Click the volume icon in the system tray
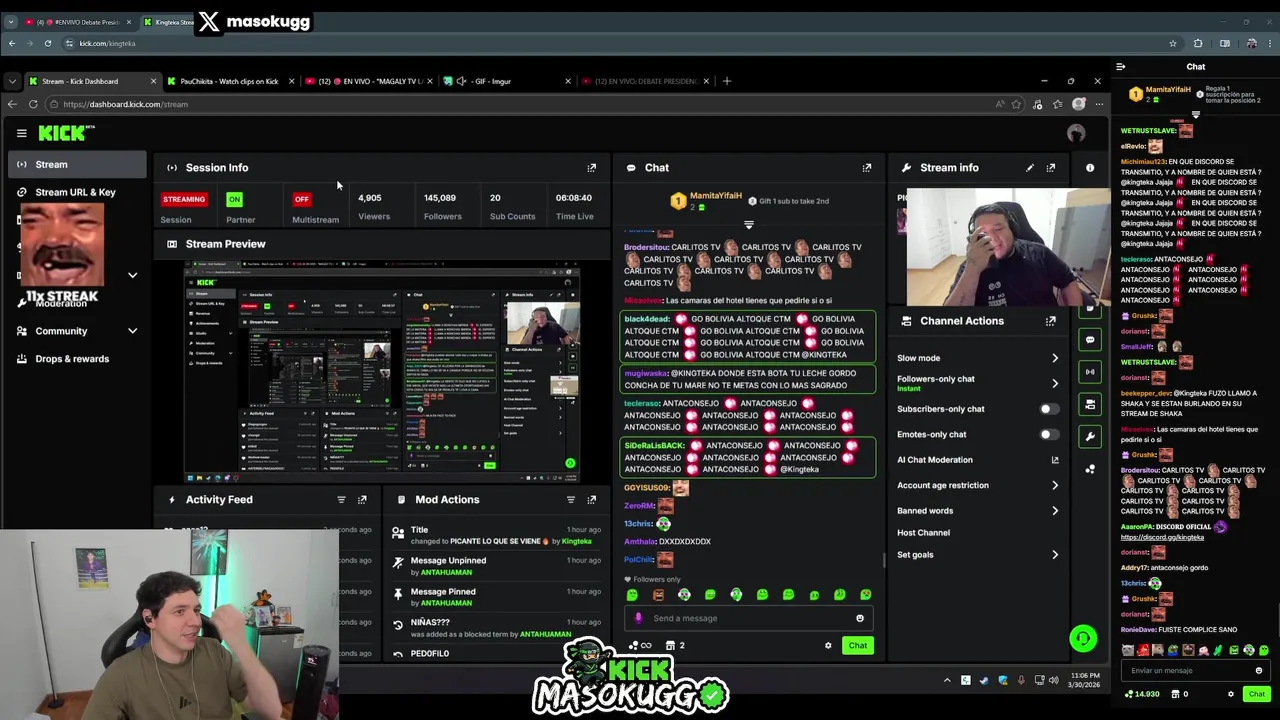 pos(1052,681)
